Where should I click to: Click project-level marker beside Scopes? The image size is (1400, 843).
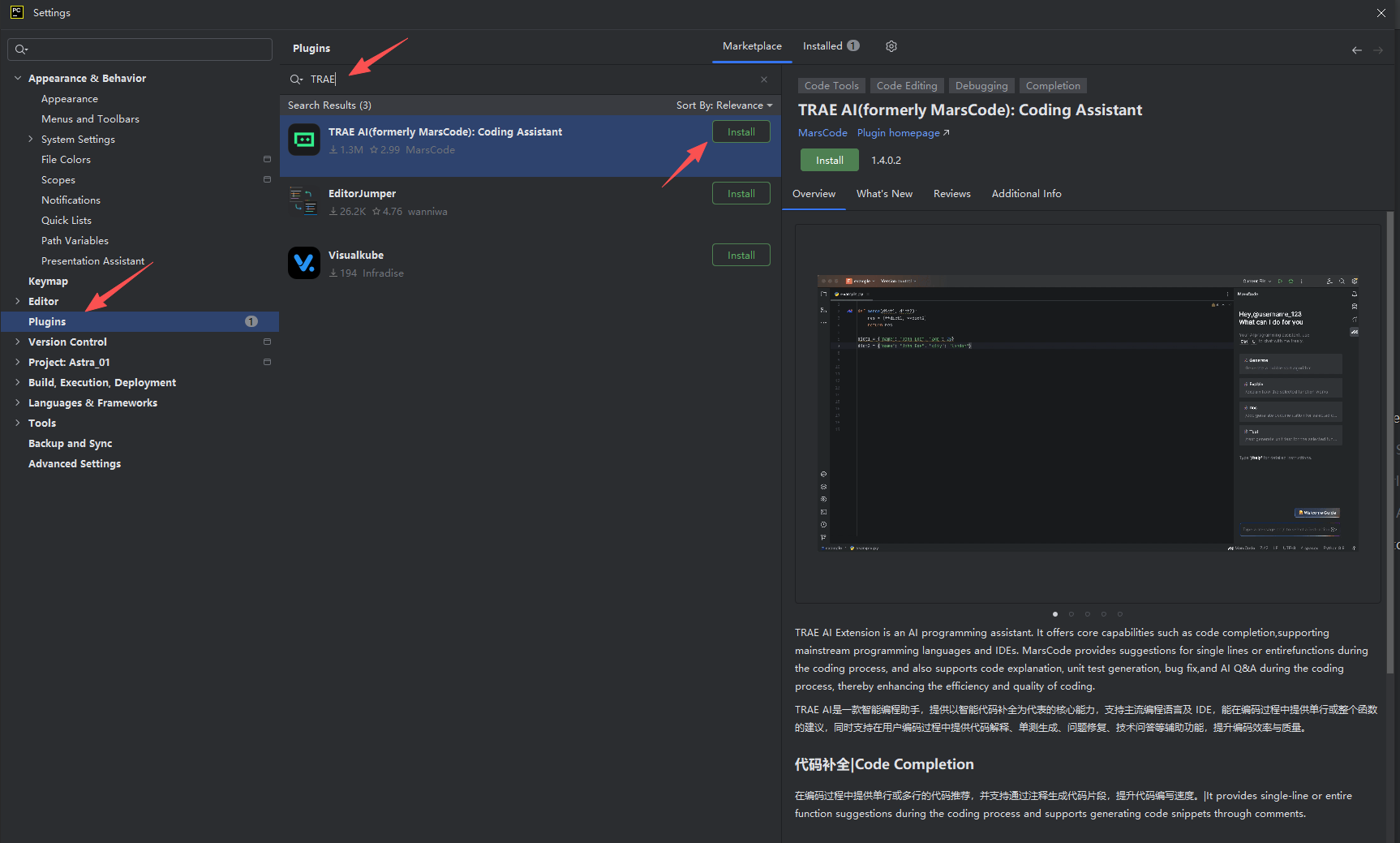point(267,179)
